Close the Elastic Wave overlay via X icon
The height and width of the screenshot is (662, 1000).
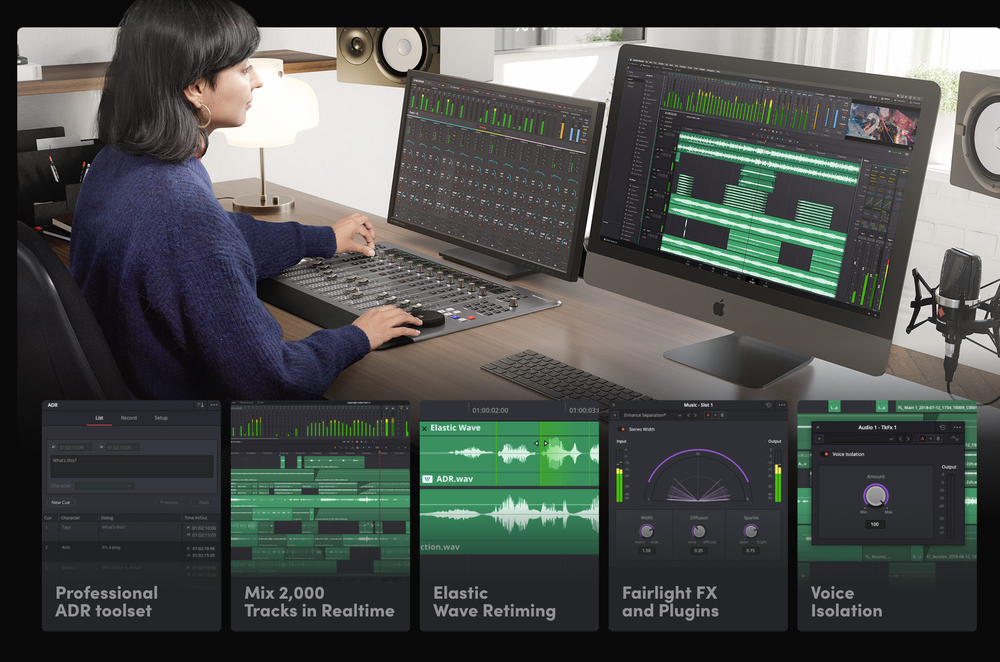tap(424, 428)
